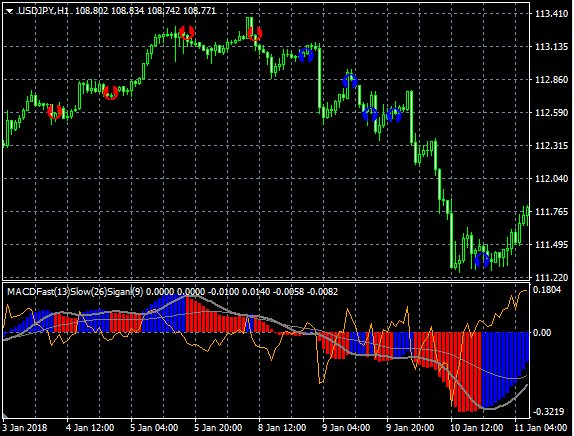The height and width of the screenshot is (436, 574).
Task: Select the first blue buy arrow near 113.135
Action: tap(306, 55)
